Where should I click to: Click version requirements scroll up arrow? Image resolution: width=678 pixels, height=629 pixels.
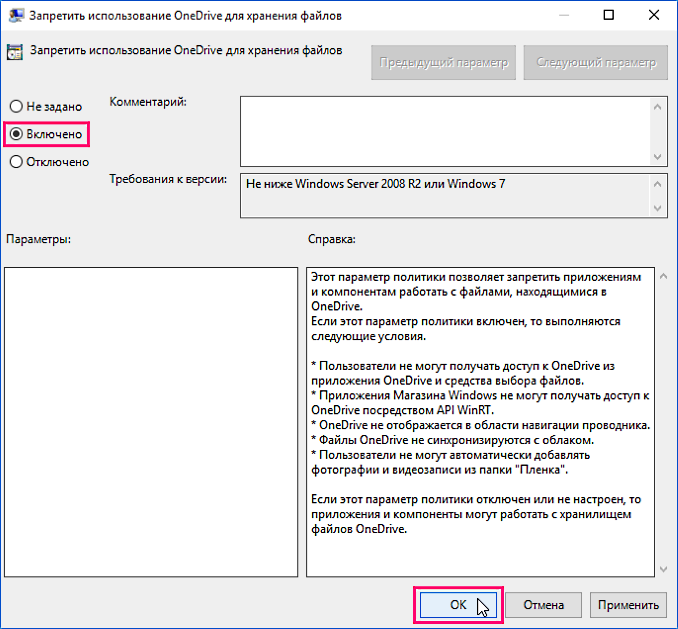tap(658, 184)
